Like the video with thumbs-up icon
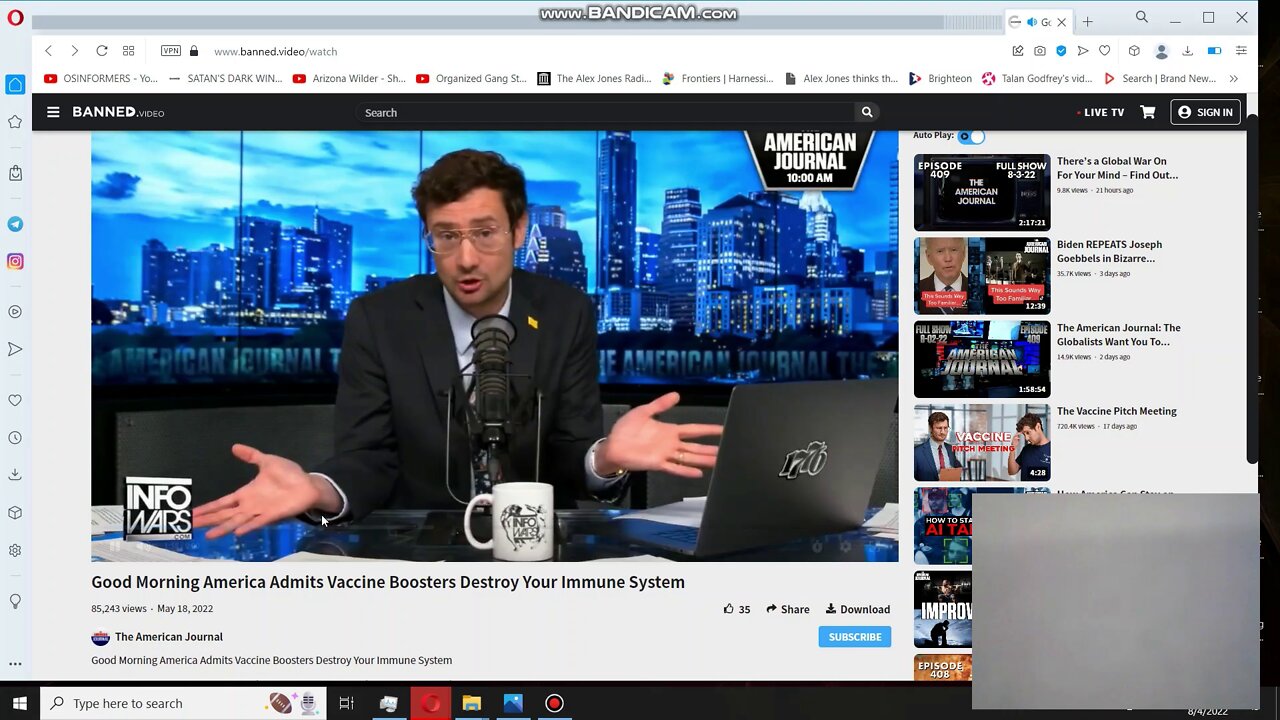 point(729,609)
